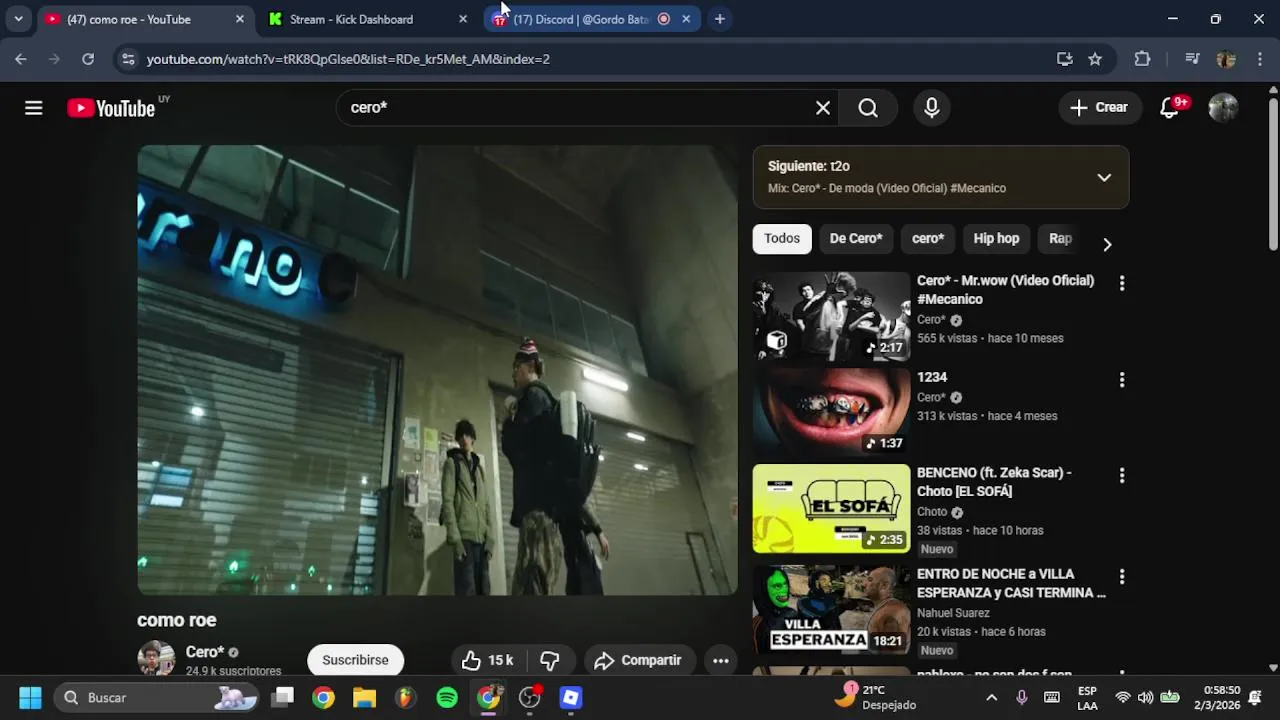Viewport: 1280px width, 720px height.
Task: Click the Windows taskbar Buscar search box
Action: (155, 697)
